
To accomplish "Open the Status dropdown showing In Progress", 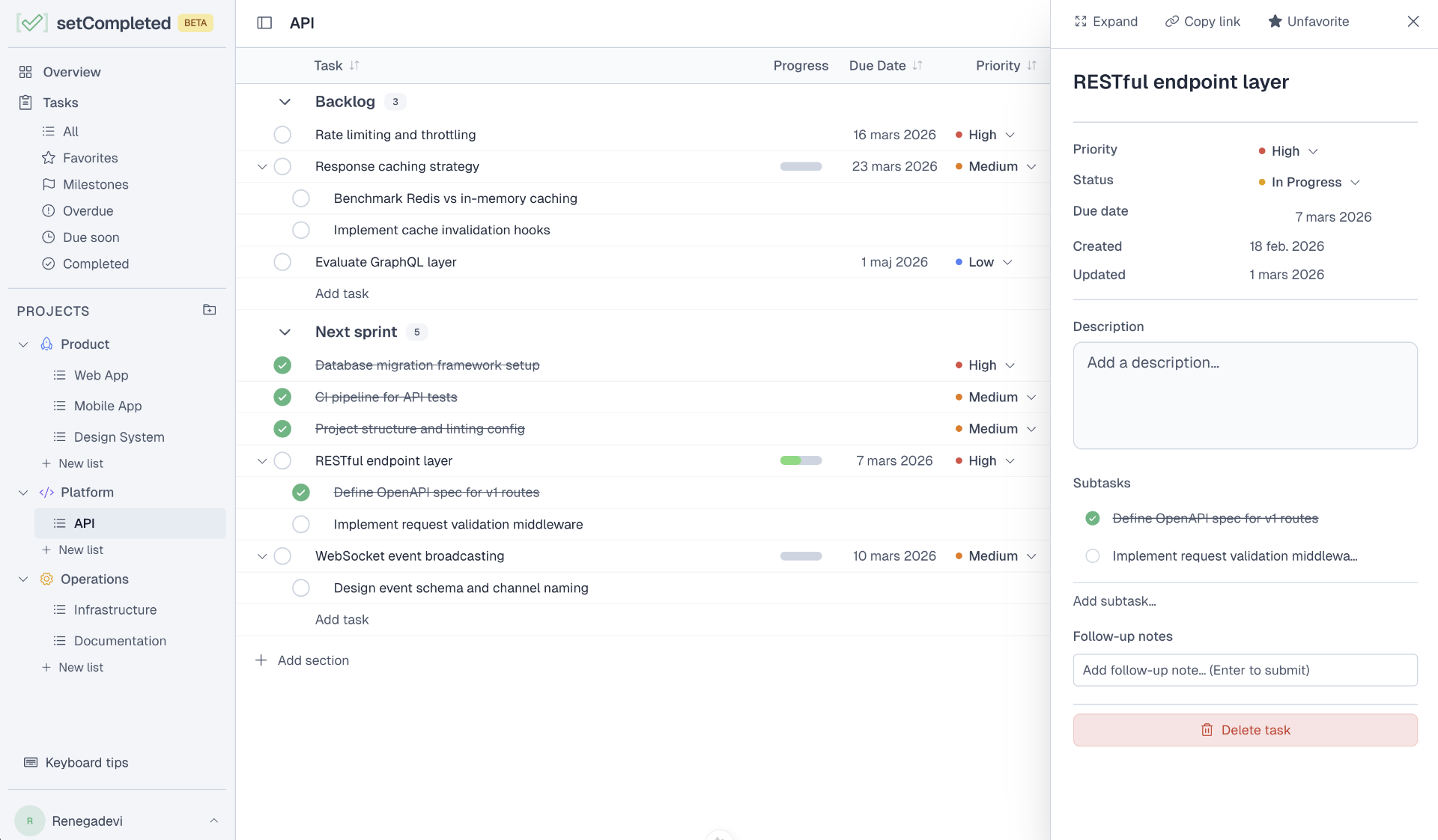I will [1308, 182].
